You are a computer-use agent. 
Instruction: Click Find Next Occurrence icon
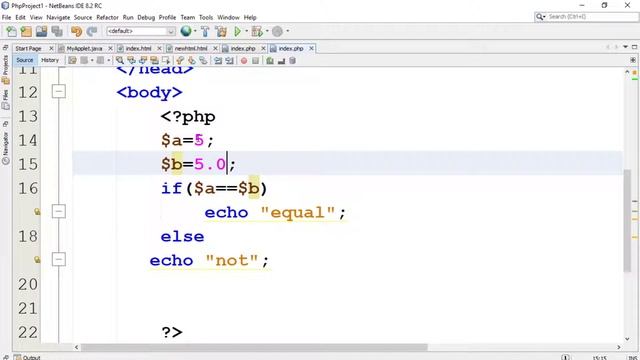(x=143, y=61)
